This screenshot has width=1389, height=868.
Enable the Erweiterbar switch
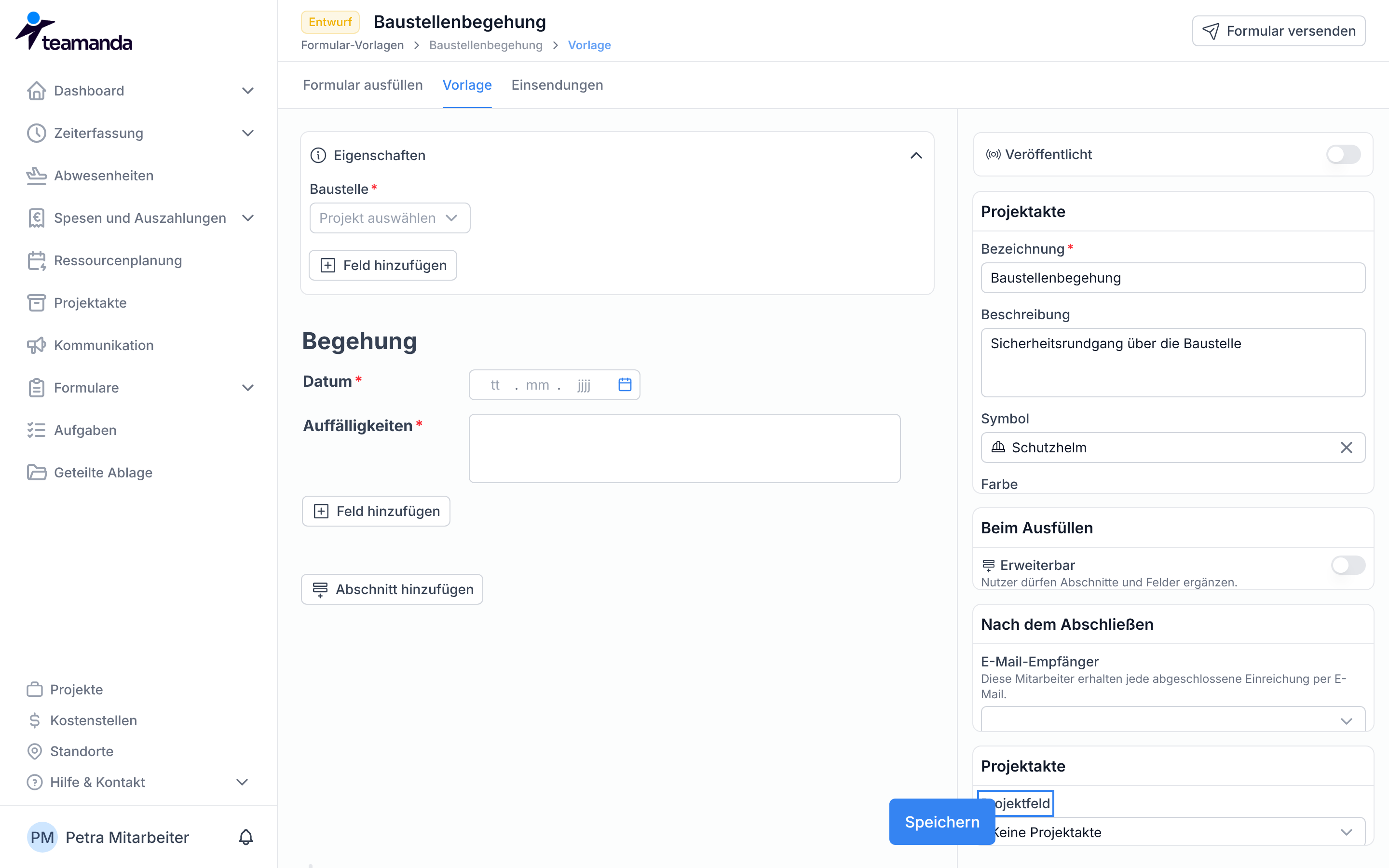(1348, 566)
